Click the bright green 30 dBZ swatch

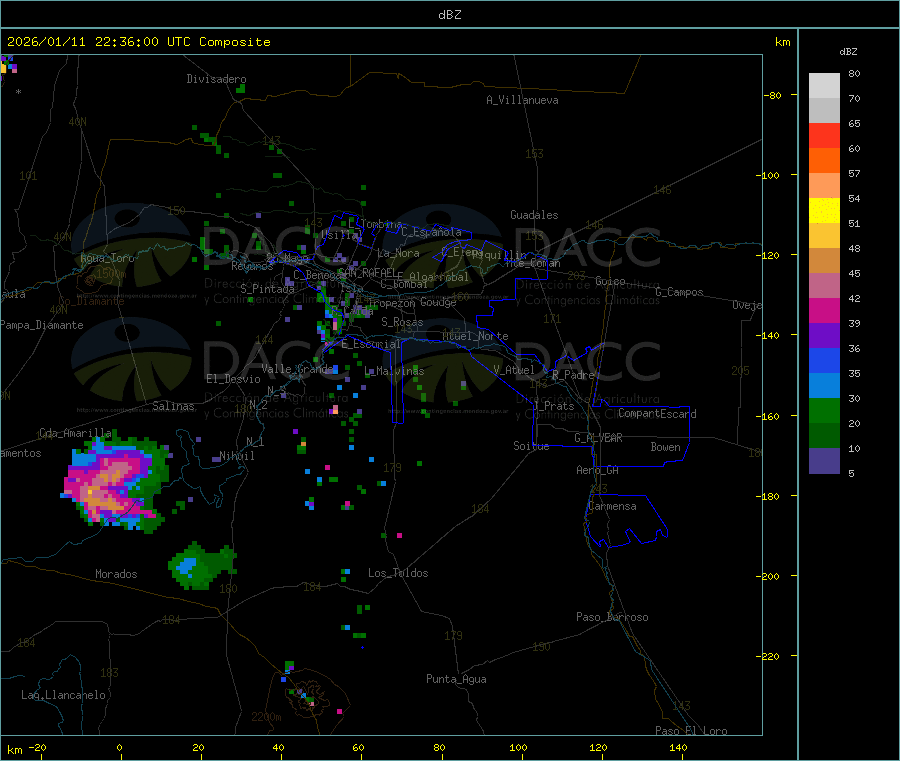click(824, 410)
